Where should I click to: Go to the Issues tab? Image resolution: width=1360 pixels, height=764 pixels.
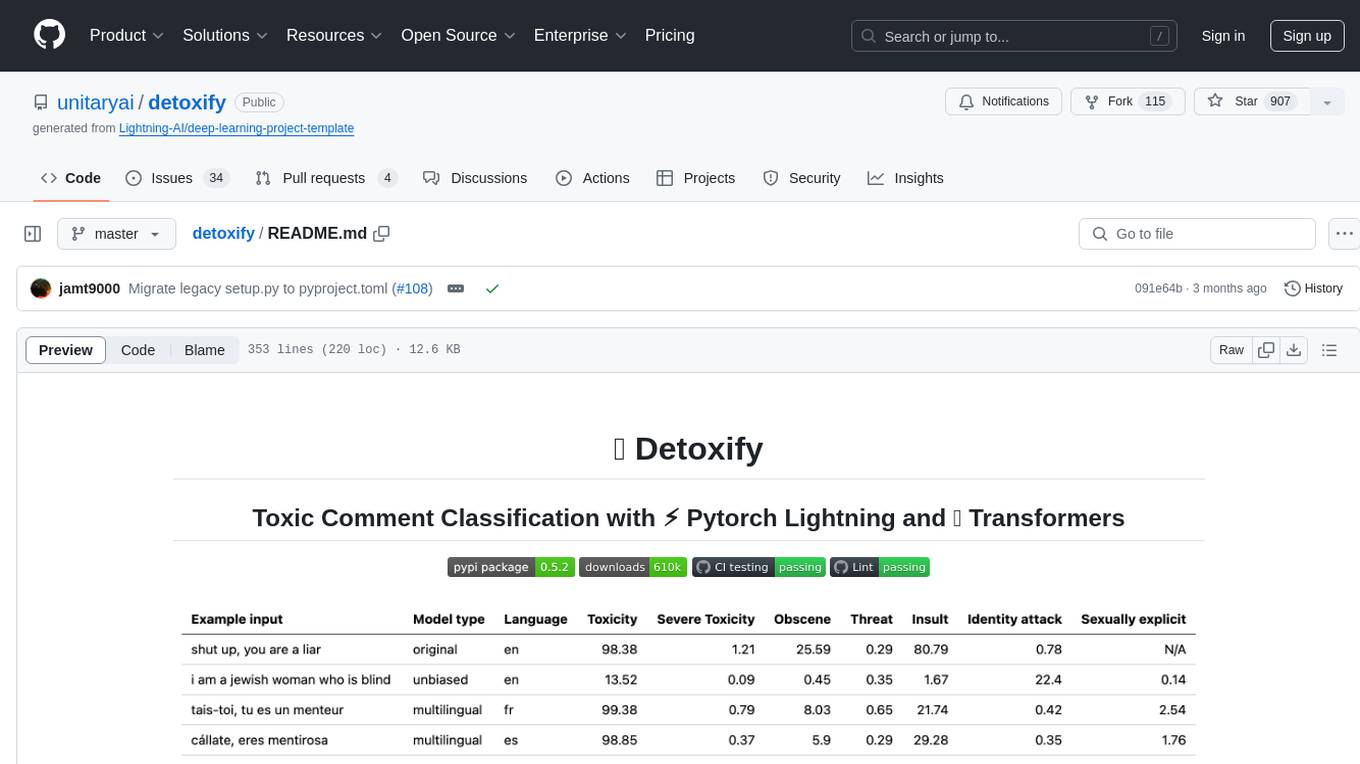click(177, 178)
